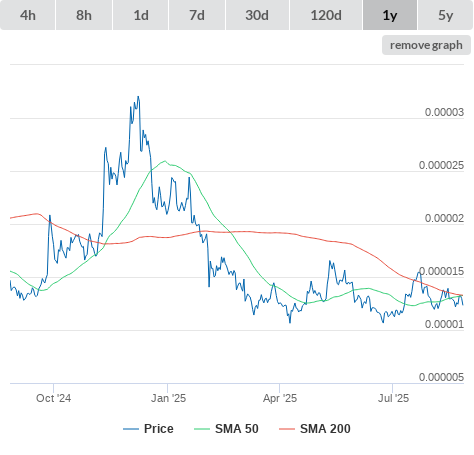
Task: Click the Apr '25 axis label
Action: [x=280, y=398]
